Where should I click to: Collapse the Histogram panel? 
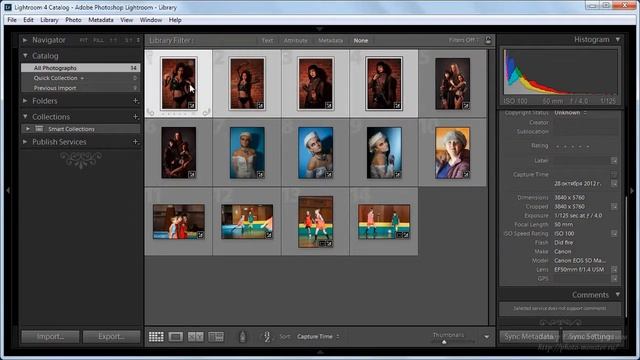[x=618, y=40]
